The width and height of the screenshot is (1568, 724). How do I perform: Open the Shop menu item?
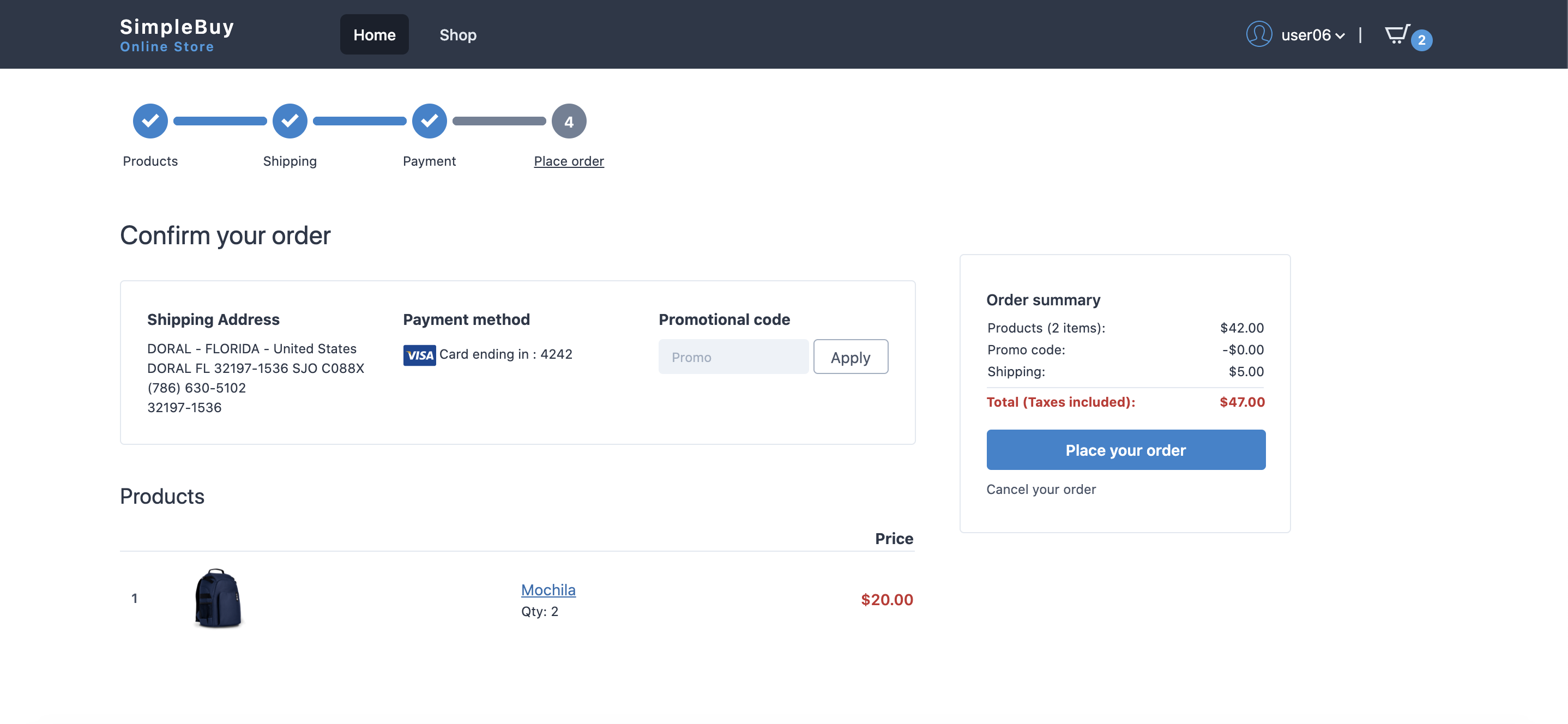[x=458, y=35]
